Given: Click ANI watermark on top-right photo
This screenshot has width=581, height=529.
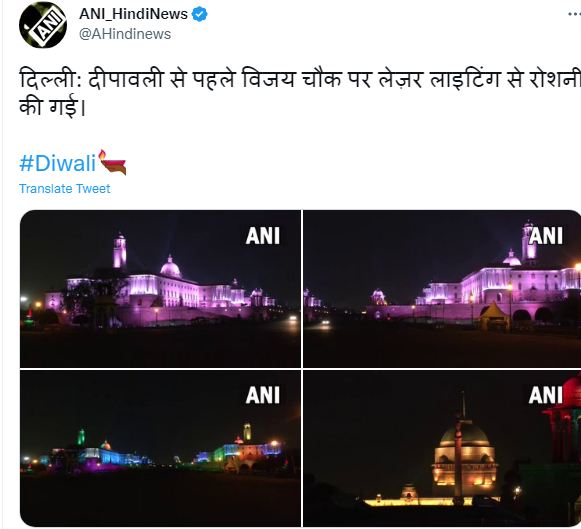Looking at the screenshot, I should pyautogui.click(x=546, y=236).
